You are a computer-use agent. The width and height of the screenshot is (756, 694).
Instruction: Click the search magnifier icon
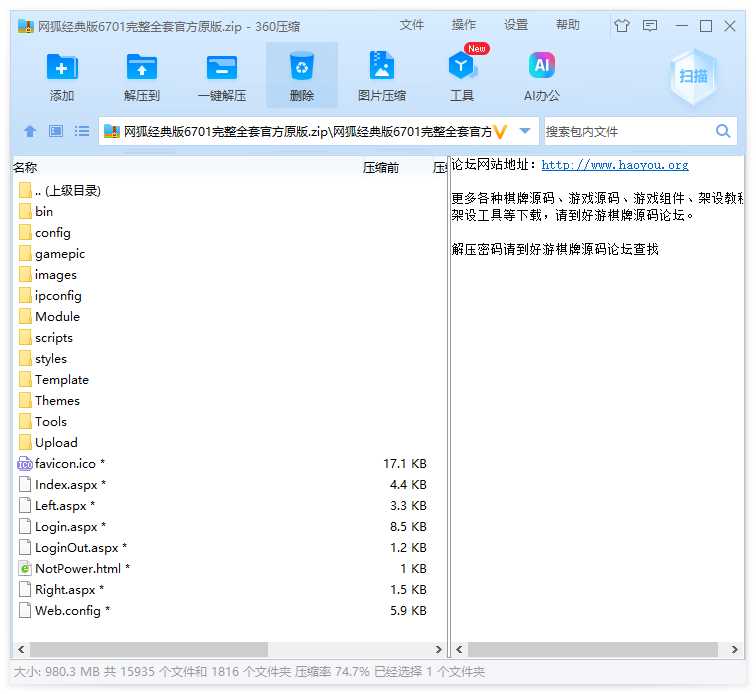[x=723, y=131]
